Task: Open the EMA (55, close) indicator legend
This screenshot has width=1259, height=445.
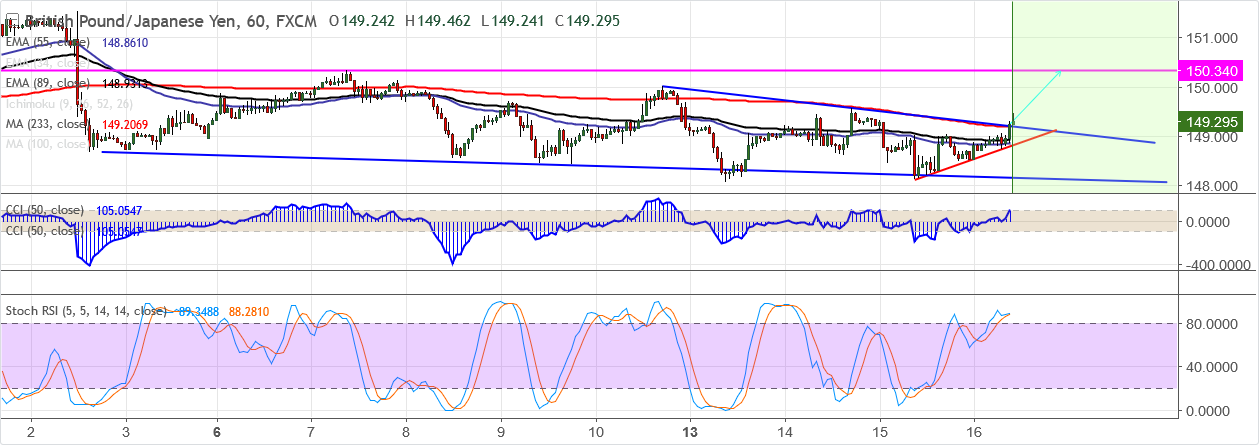Action: coord(47,43)
